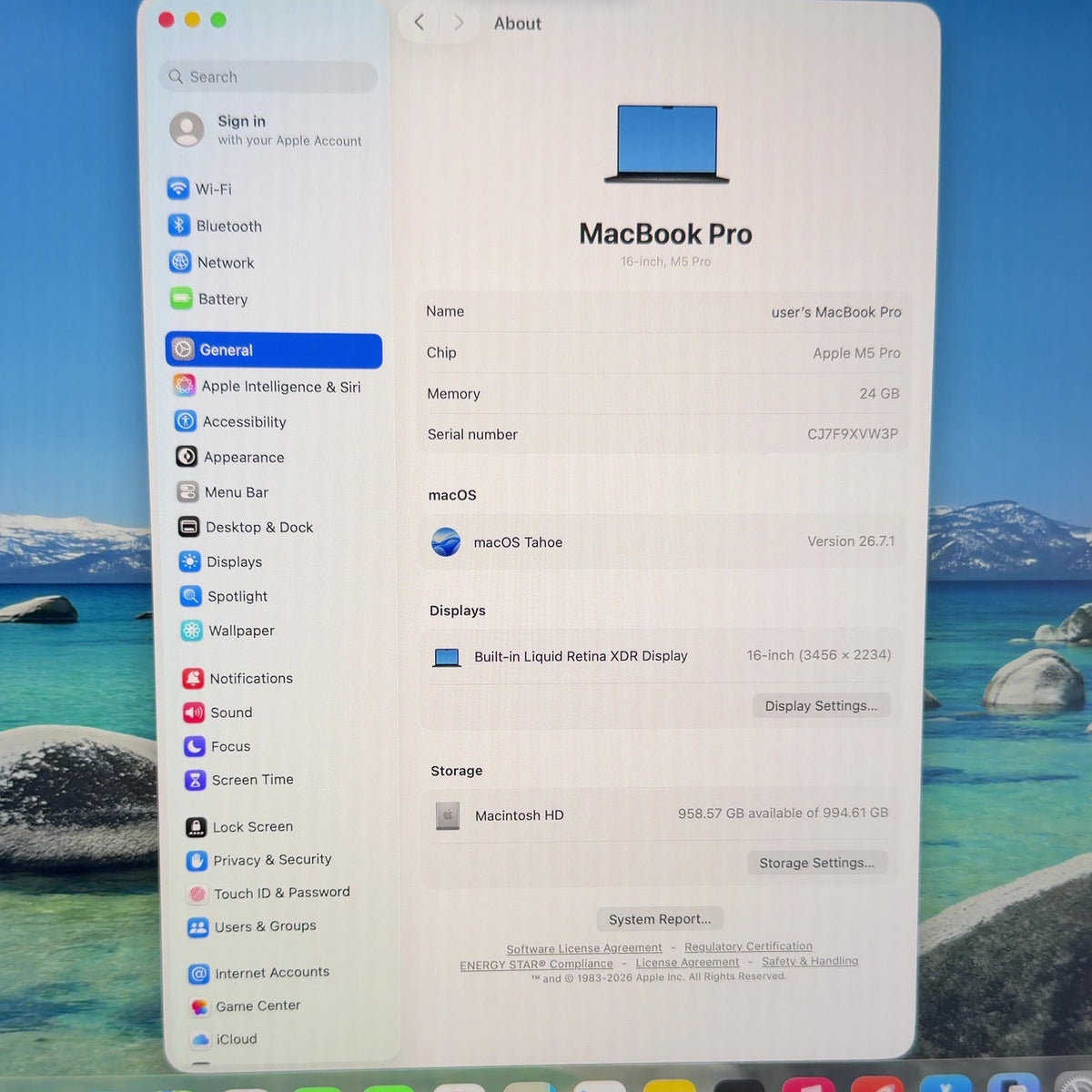Open ENERGY STAR Compliance link
1092x1092 pixels.
537,965
